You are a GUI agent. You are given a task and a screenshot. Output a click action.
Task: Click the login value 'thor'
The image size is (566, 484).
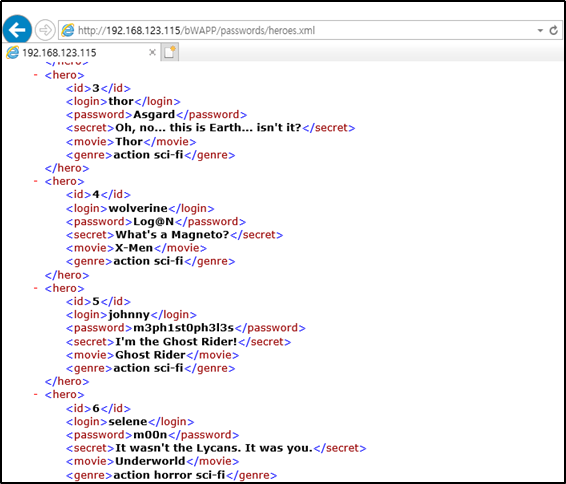coord(121,101)
